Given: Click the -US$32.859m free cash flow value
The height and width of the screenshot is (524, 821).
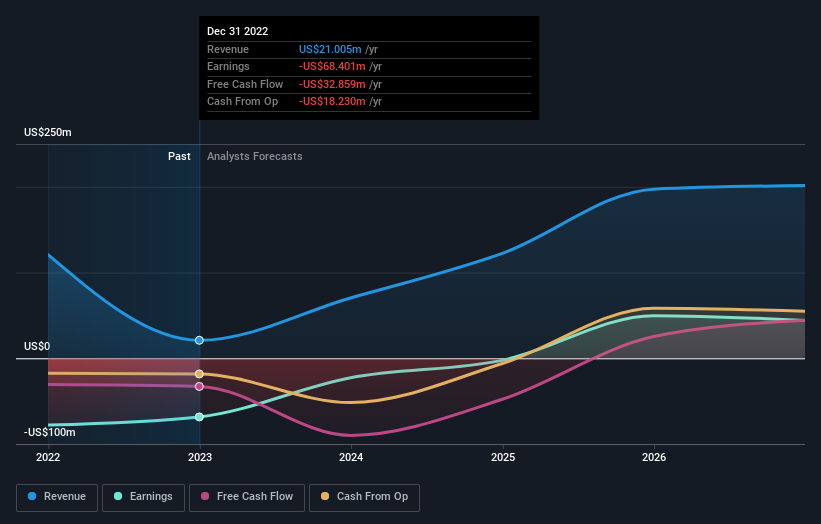Looking at the screenshot, I should click(x=332, y=84).
